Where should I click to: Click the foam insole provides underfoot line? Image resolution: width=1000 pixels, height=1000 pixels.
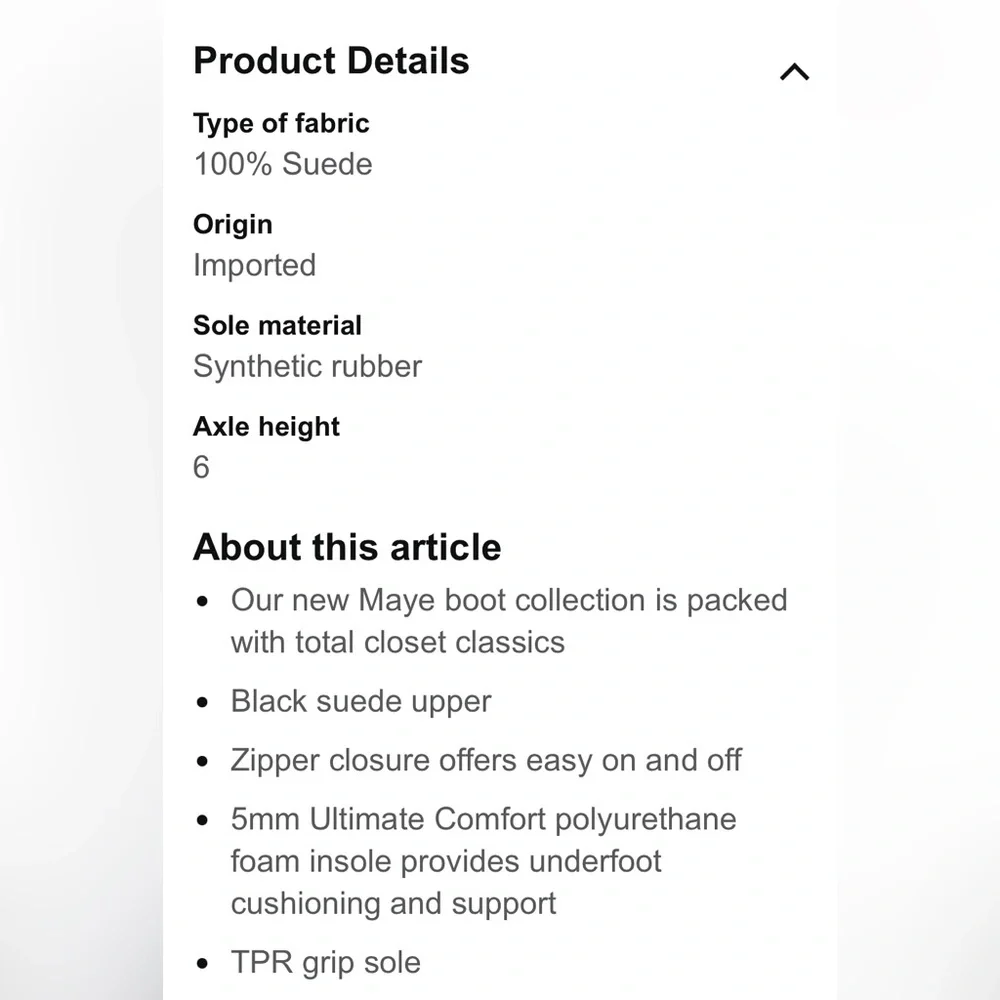pyautogui.click(x=446, y=861)
